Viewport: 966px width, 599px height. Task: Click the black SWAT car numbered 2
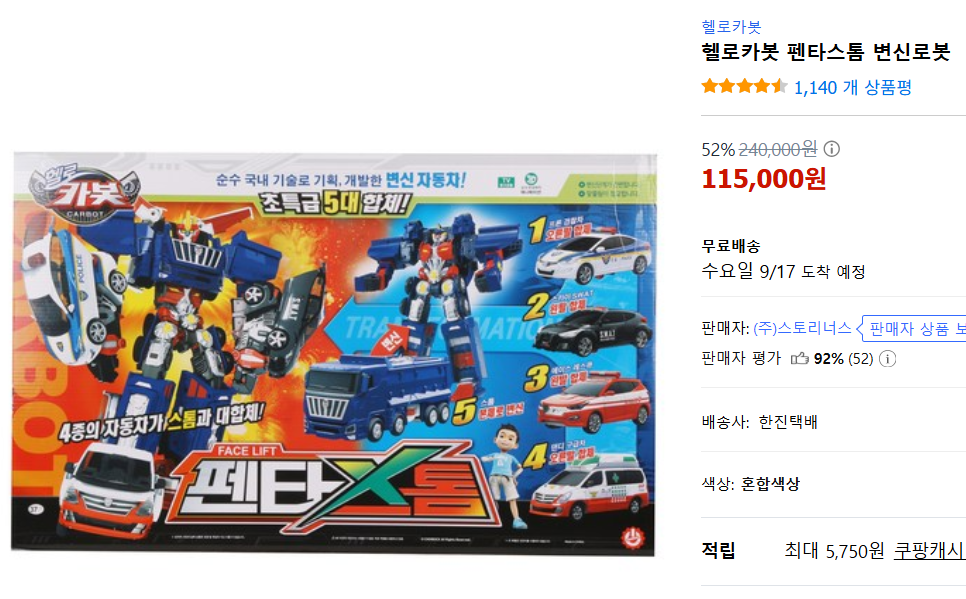pyautogui.click(x=591, y=331)
